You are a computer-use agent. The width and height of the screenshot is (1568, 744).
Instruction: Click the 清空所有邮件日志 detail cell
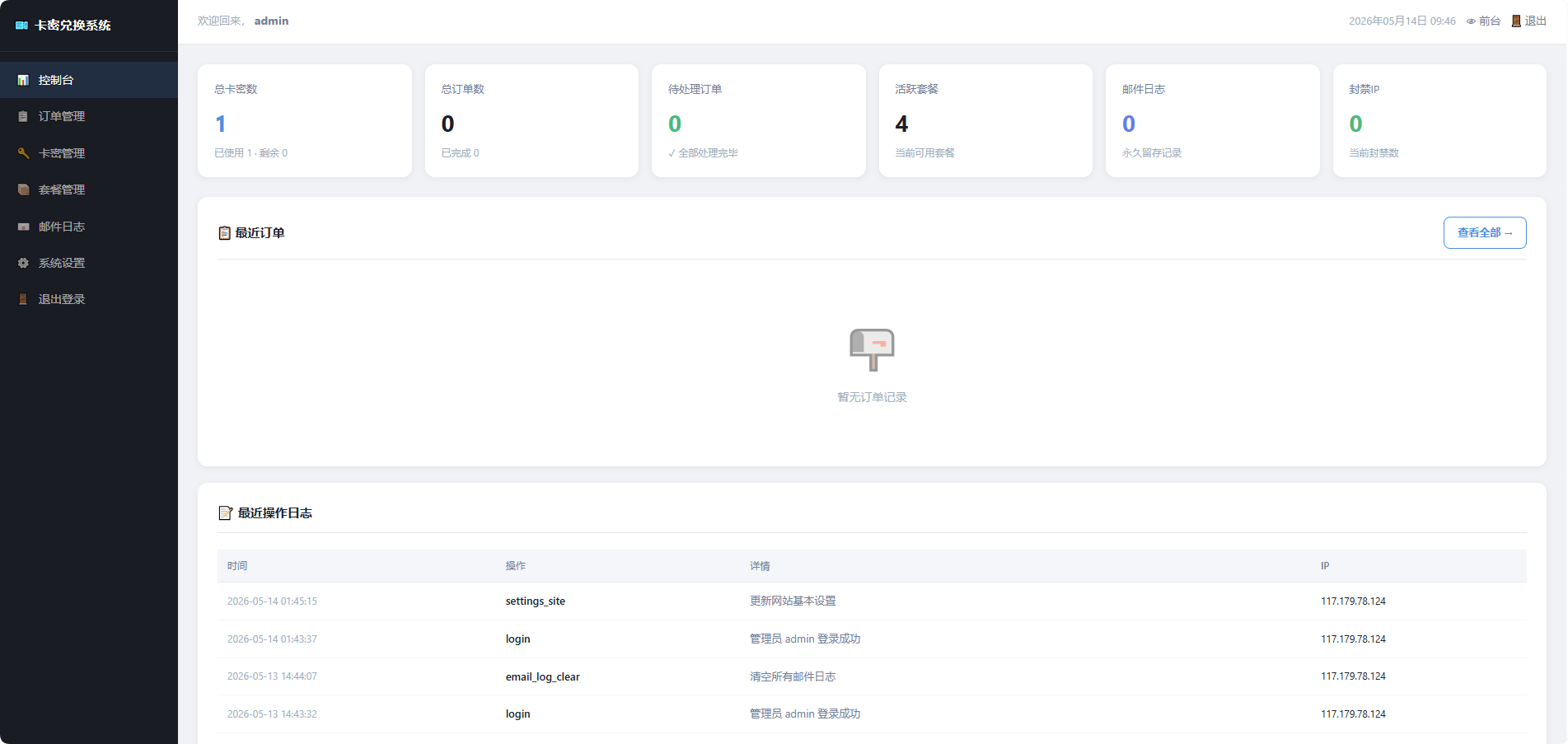click(793, 676)
